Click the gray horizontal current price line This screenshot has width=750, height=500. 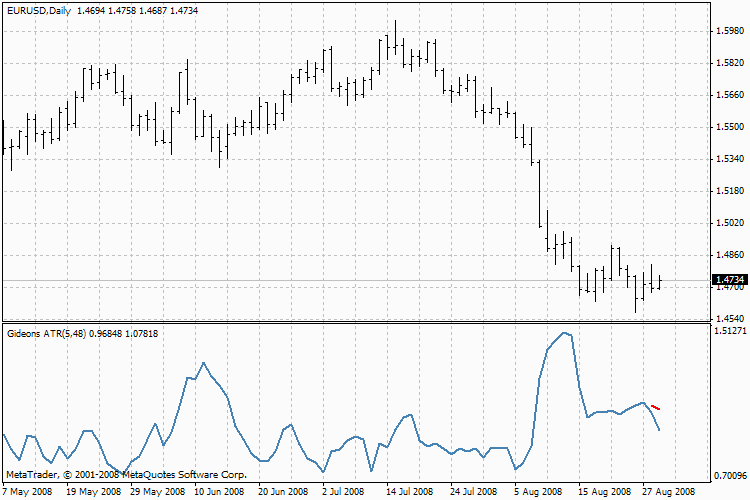(300, 280)
